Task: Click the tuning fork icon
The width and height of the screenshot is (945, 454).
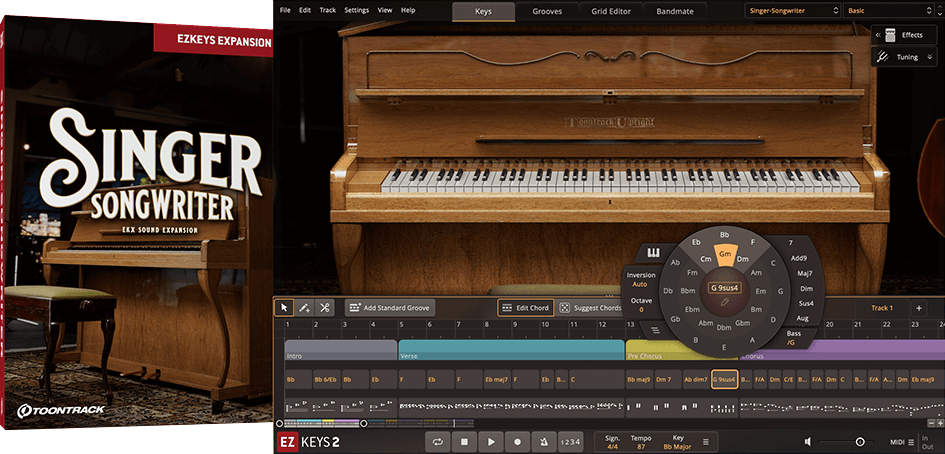Action: [x=882, y=57]
